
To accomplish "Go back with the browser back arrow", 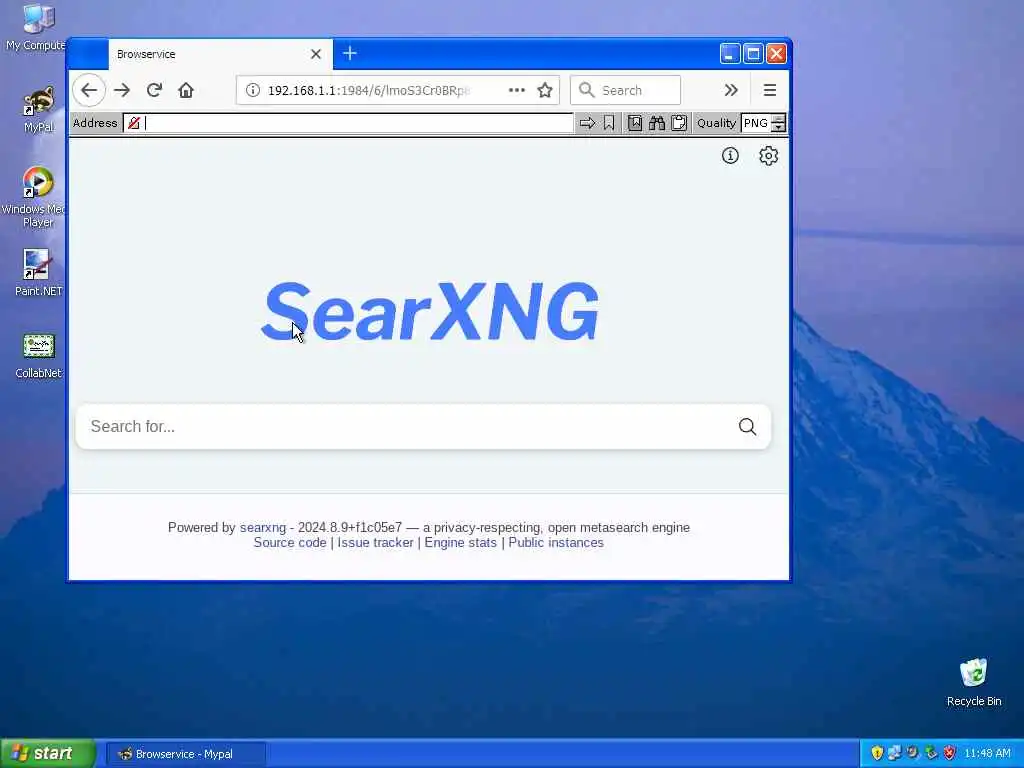I will coord(89,90).
